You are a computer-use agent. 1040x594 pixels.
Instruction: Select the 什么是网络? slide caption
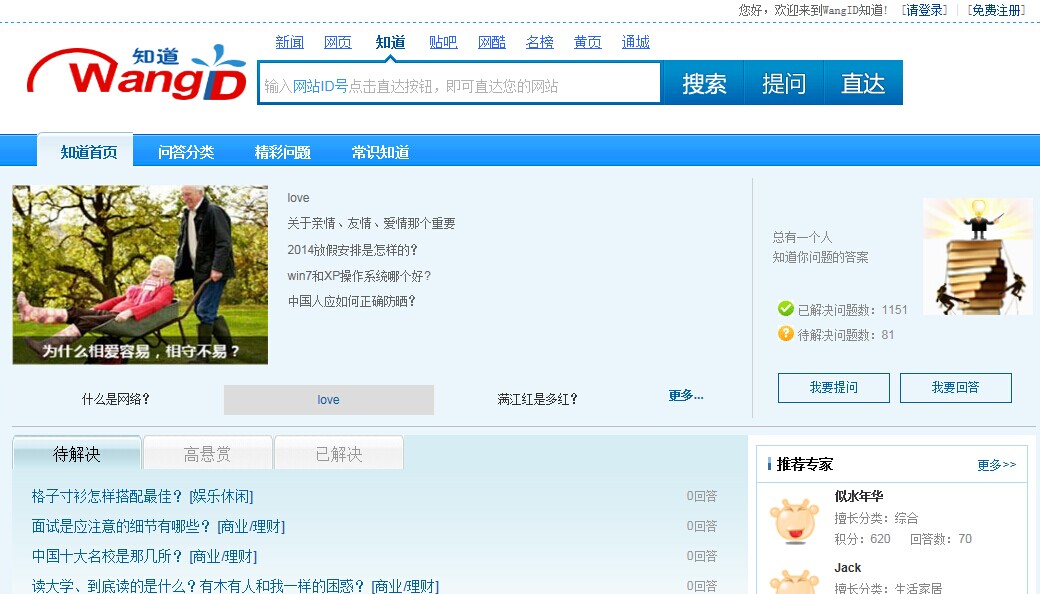point(115,399)
